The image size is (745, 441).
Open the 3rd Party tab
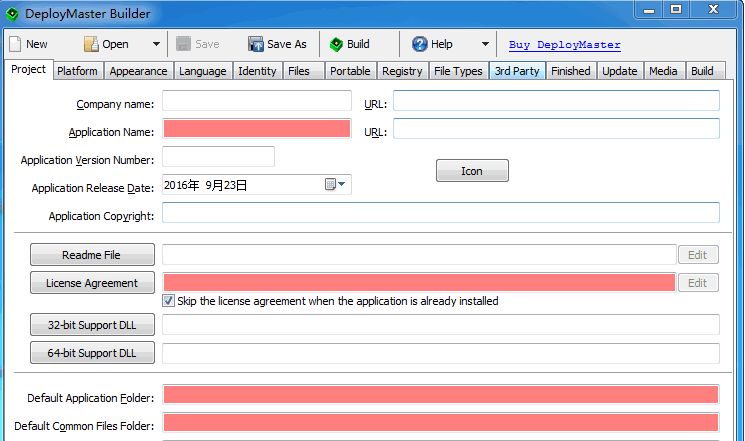tap(517, 71)
